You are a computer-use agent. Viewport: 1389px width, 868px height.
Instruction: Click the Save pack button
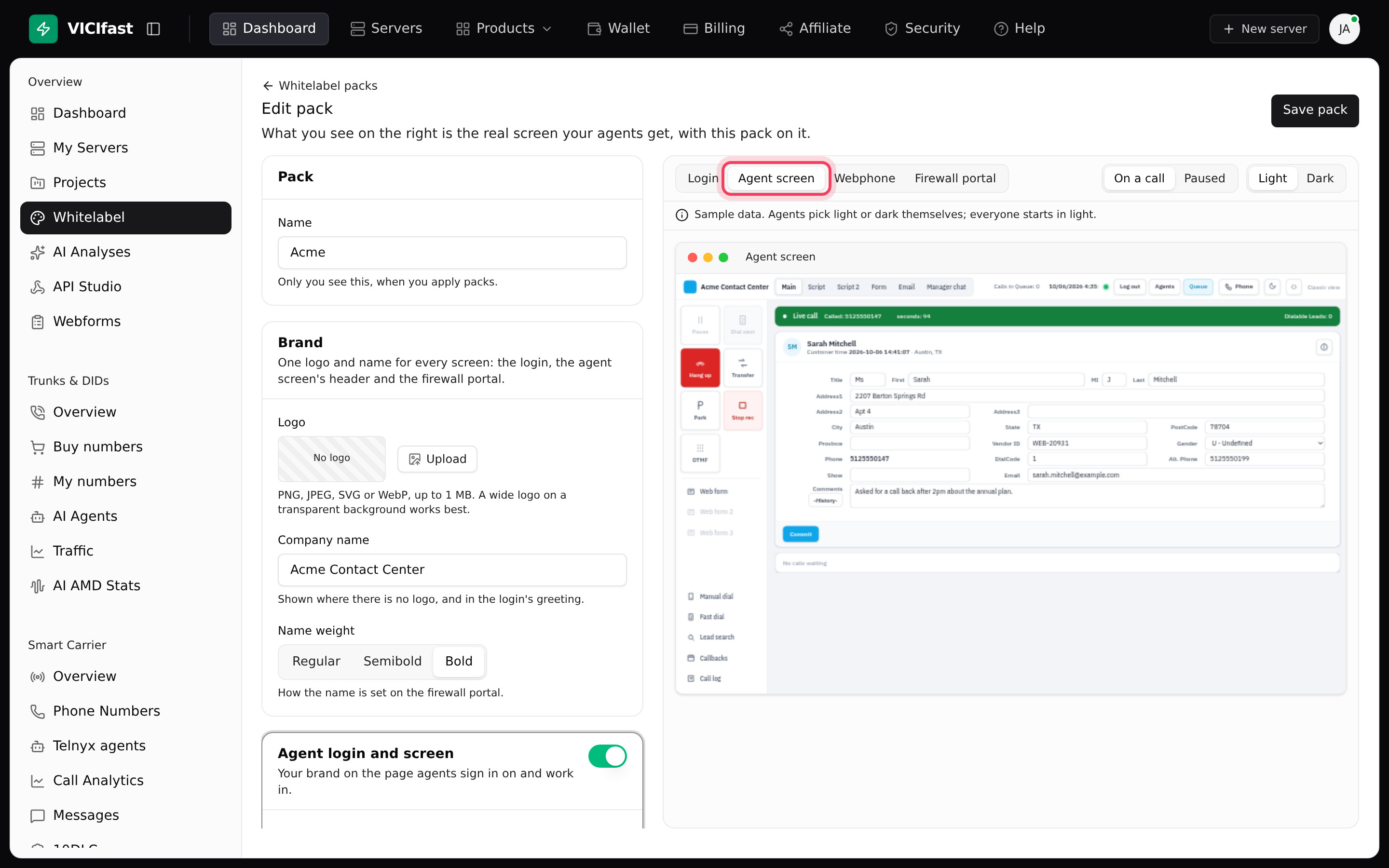click(1314, 110)
